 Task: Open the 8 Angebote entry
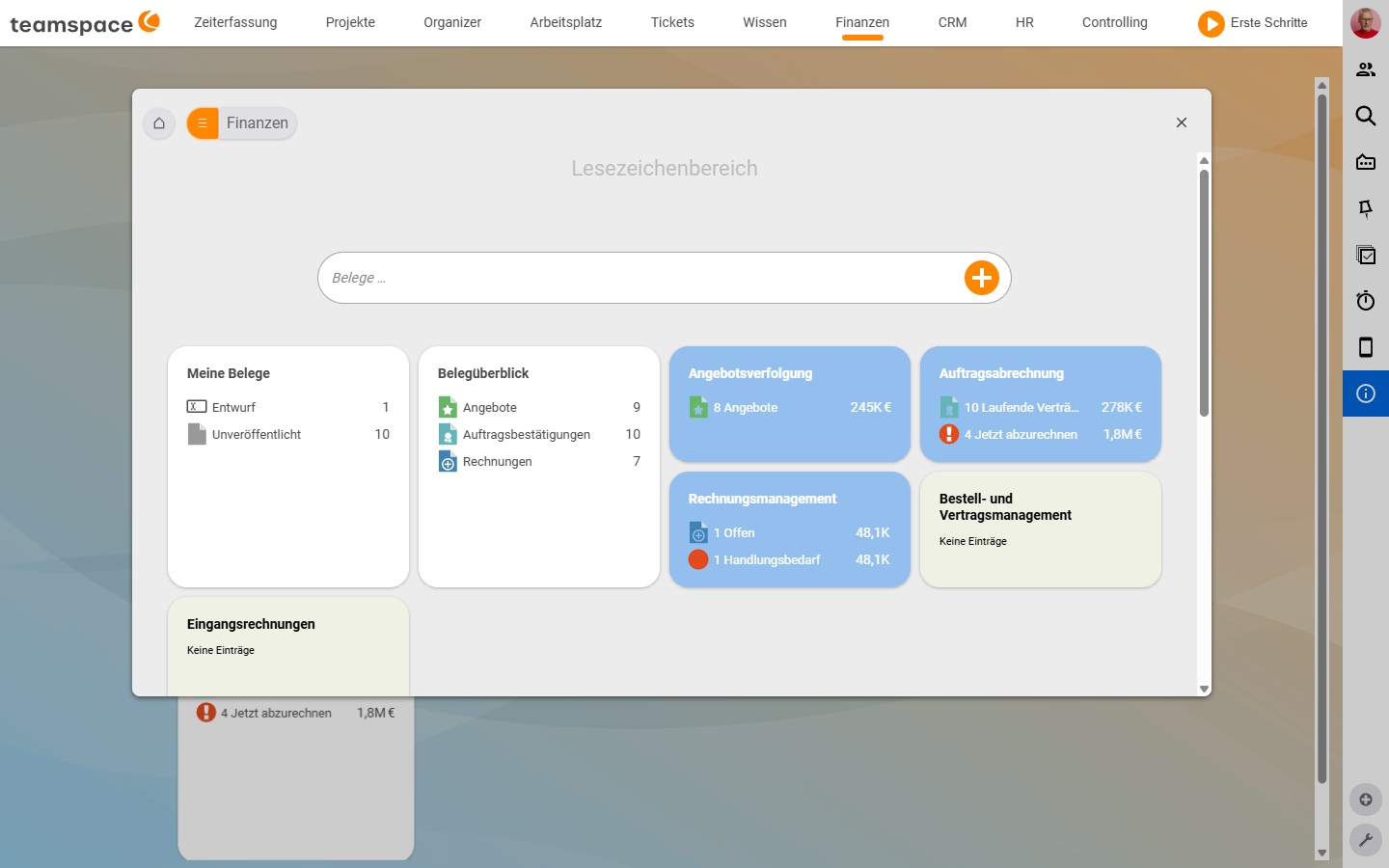790,407
